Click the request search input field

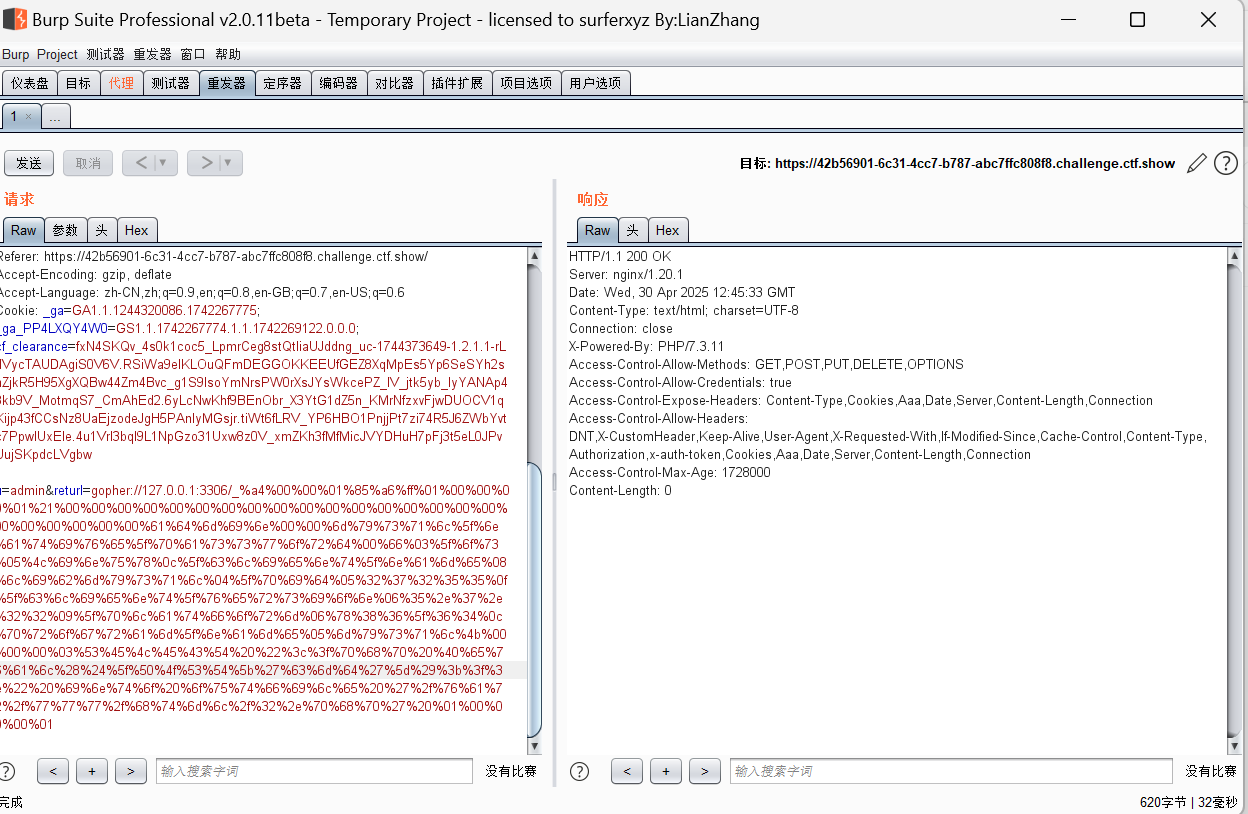click(314, 771)
